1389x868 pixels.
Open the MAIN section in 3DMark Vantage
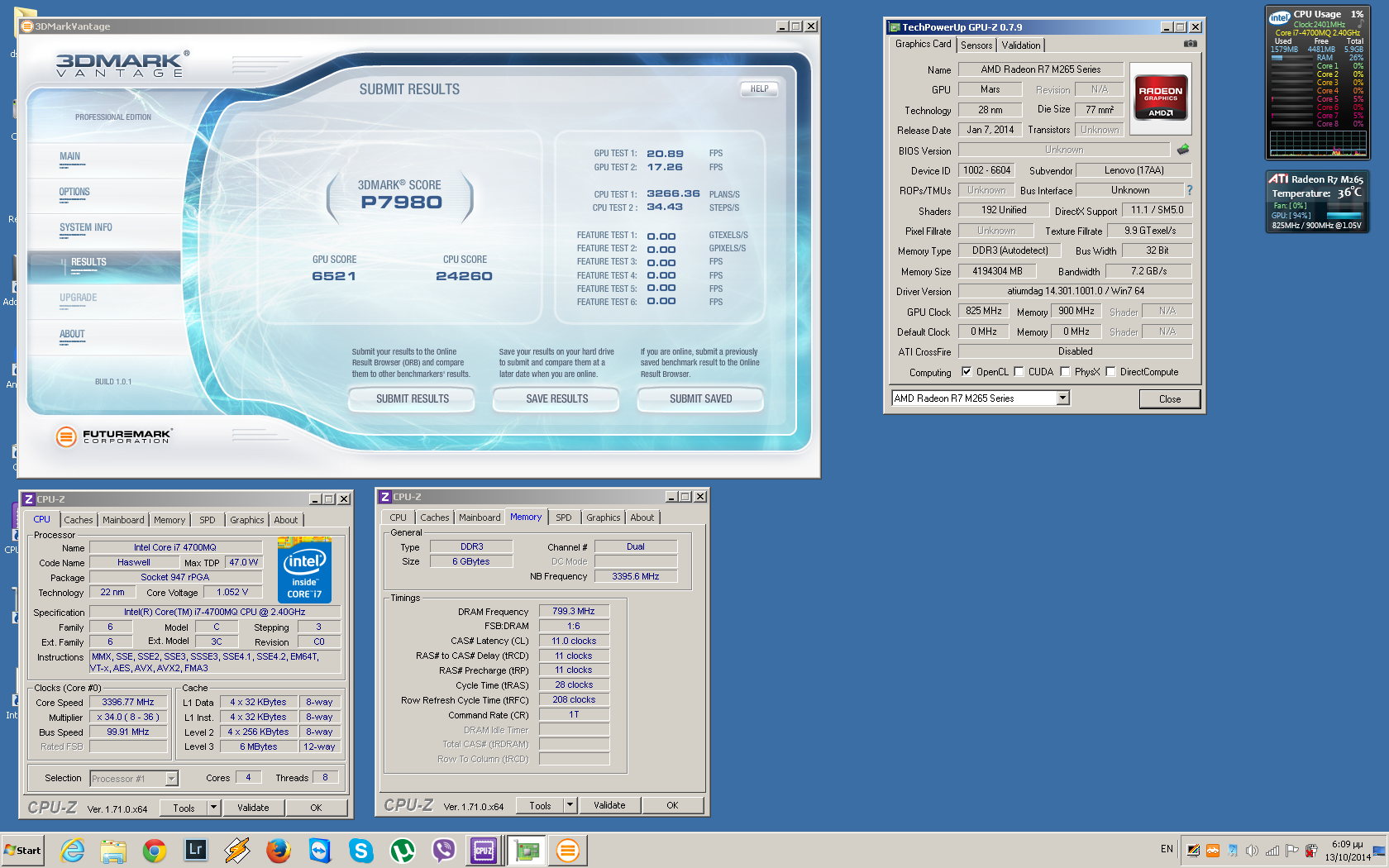70,156
